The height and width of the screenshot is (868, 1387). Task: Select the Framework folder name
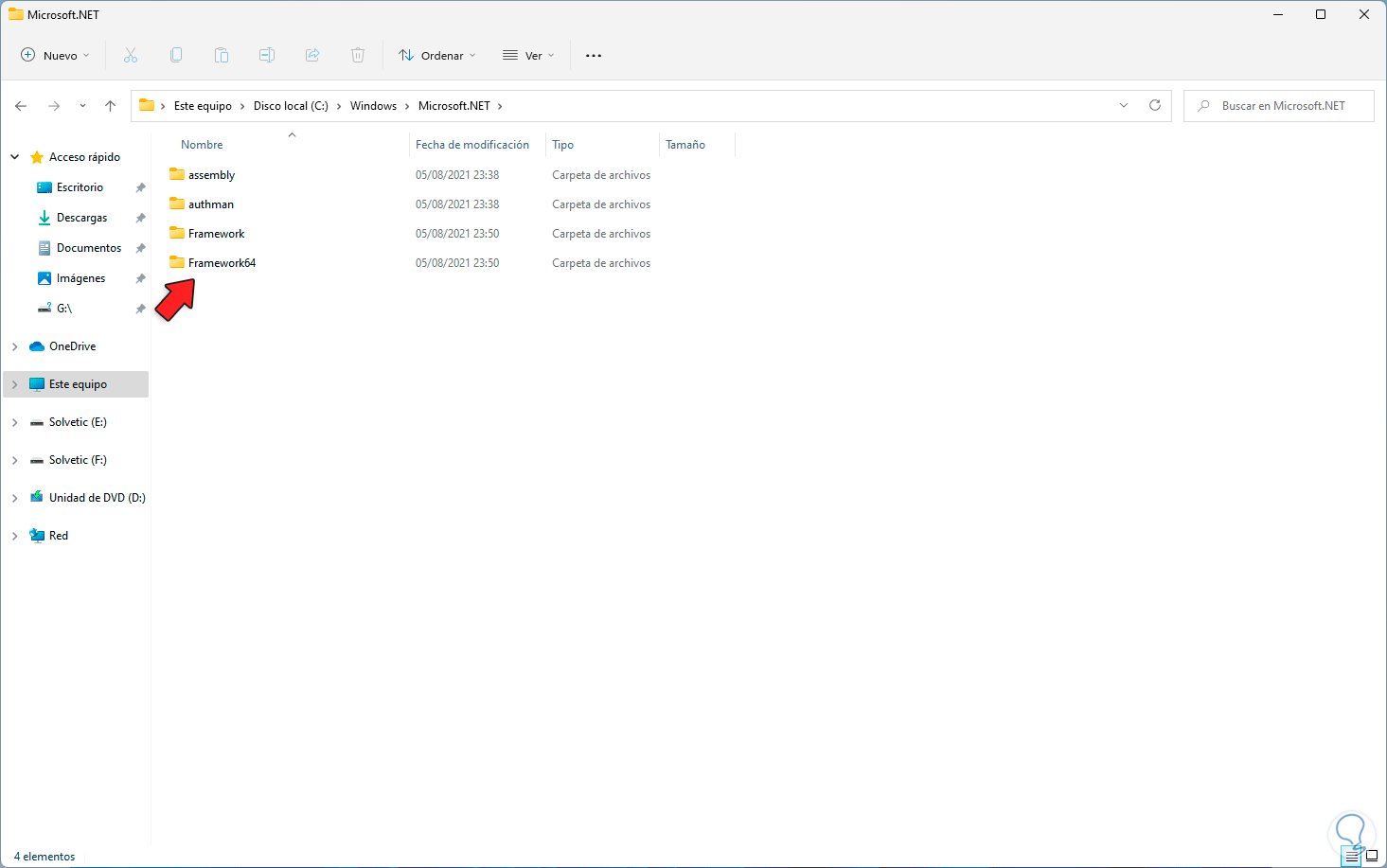tap(216, 234)
